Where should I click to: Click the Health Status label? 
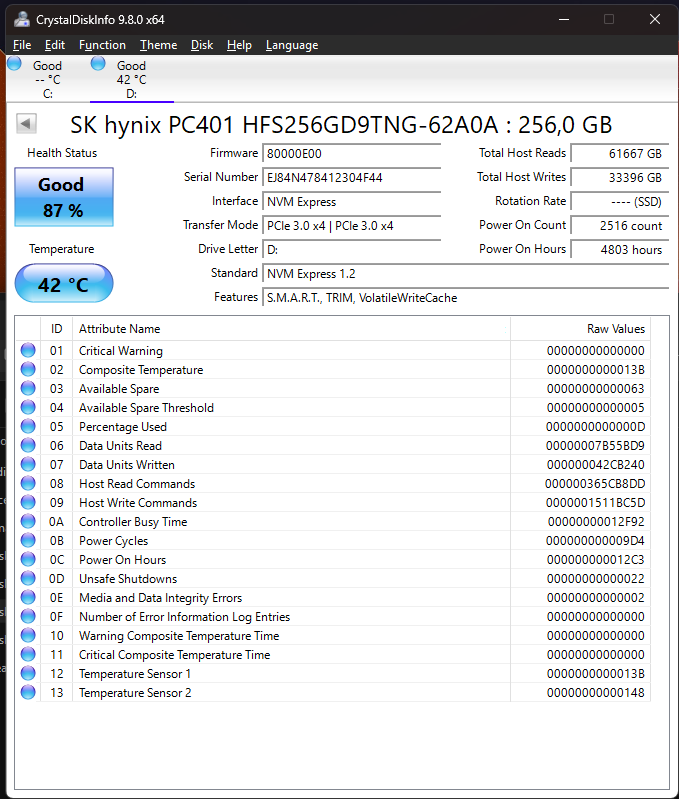click(x=62, y=153)
